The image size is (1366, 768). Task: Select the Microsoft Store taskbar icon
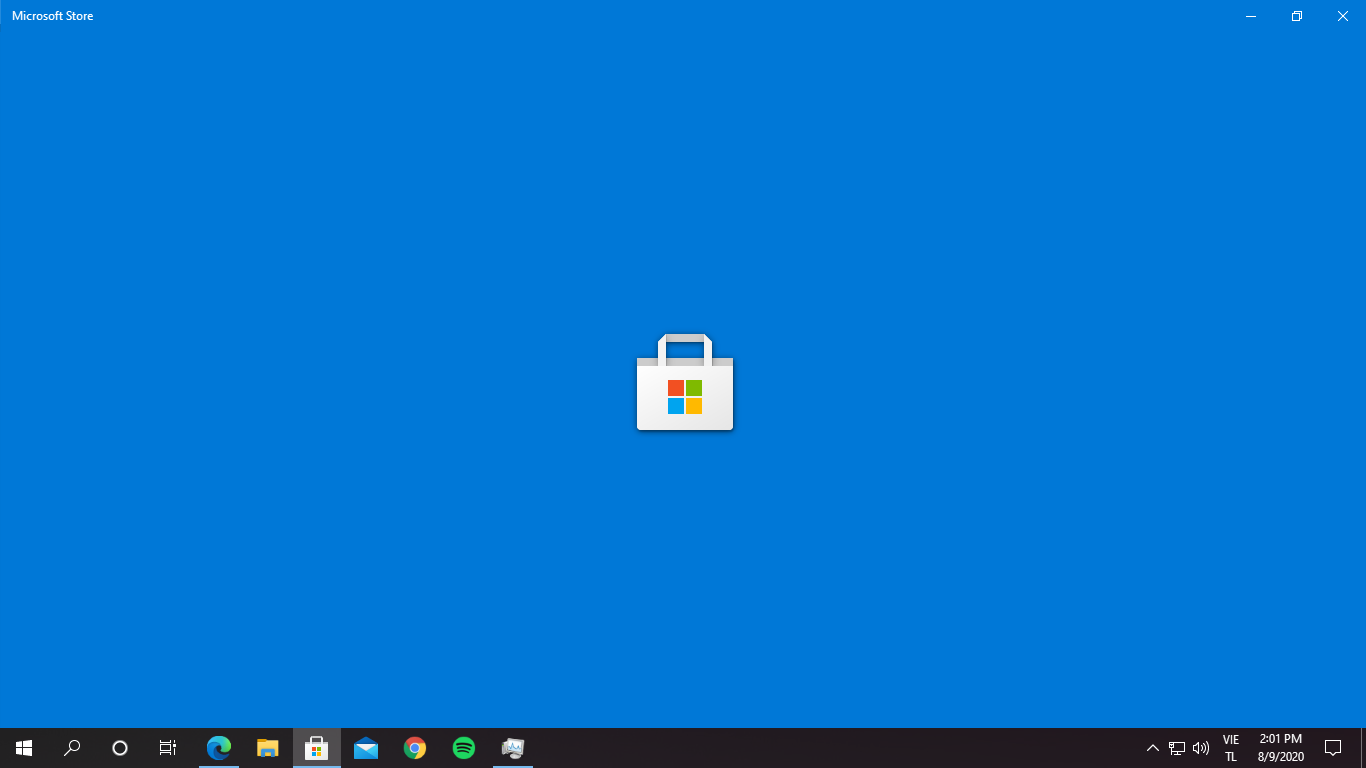(x=316, y=747)
